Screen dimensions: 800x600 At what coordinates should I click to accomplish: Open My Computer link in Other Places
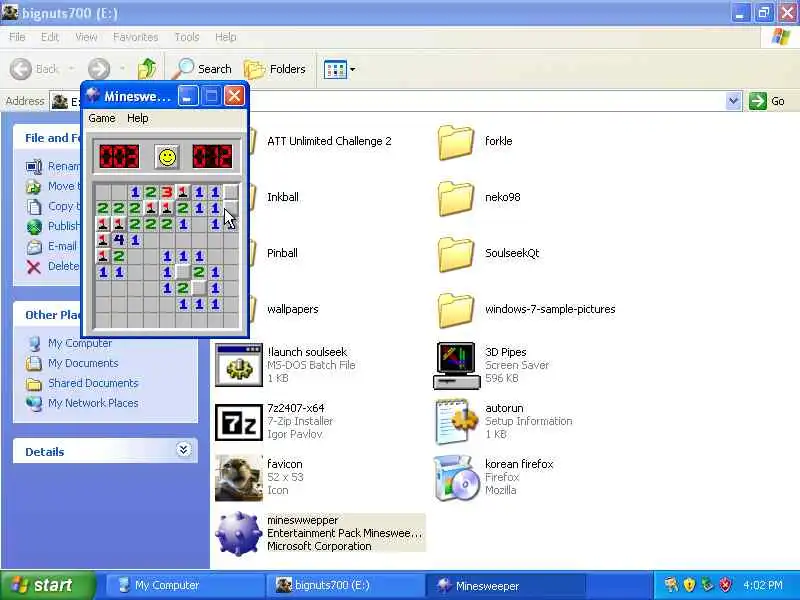pyautogui.click(x=80, y=343)
